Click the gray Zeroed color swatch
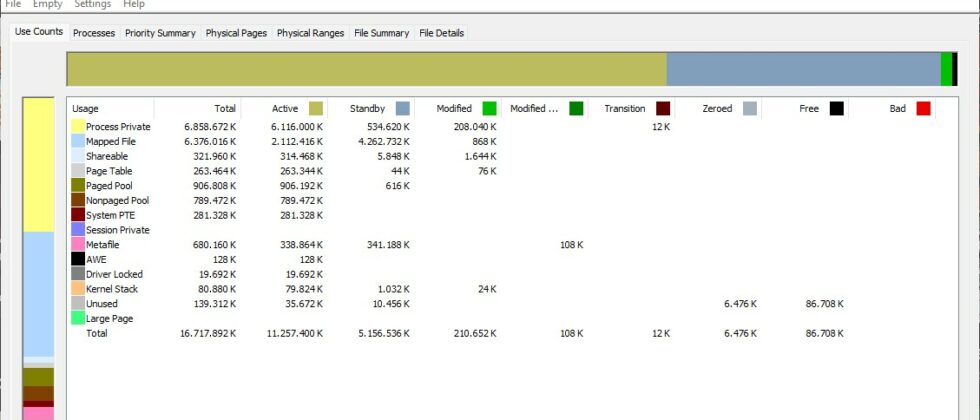 [750, 109]
